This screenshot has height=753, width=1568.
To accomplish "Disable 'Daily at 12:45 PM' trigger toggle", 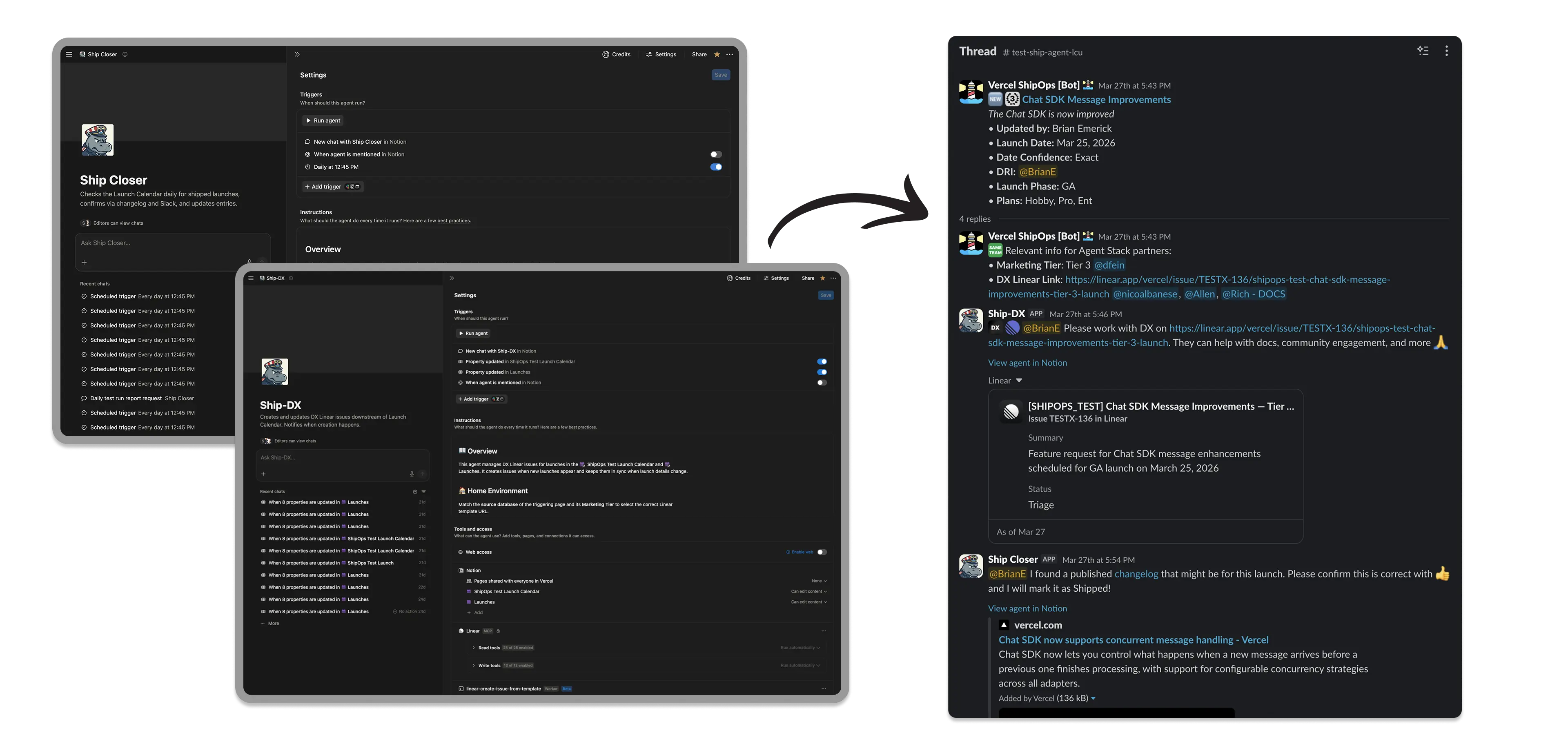I will [x=716, y=167].
